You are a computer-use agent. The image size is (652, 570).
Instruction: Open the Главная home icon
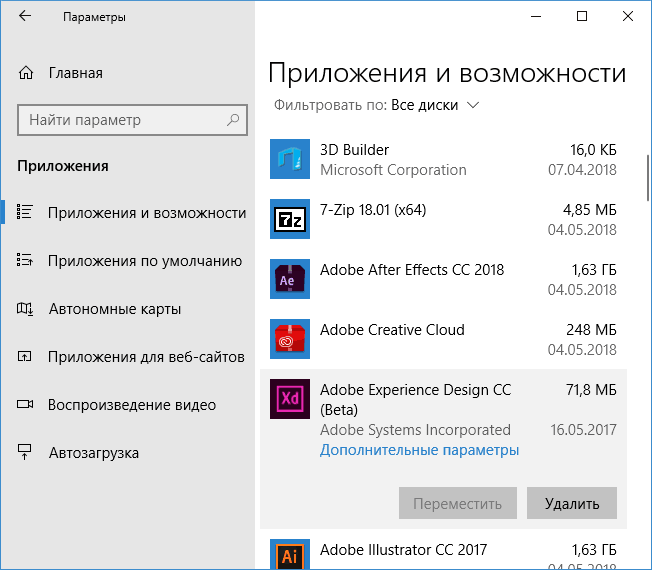(x=26, y=73)
